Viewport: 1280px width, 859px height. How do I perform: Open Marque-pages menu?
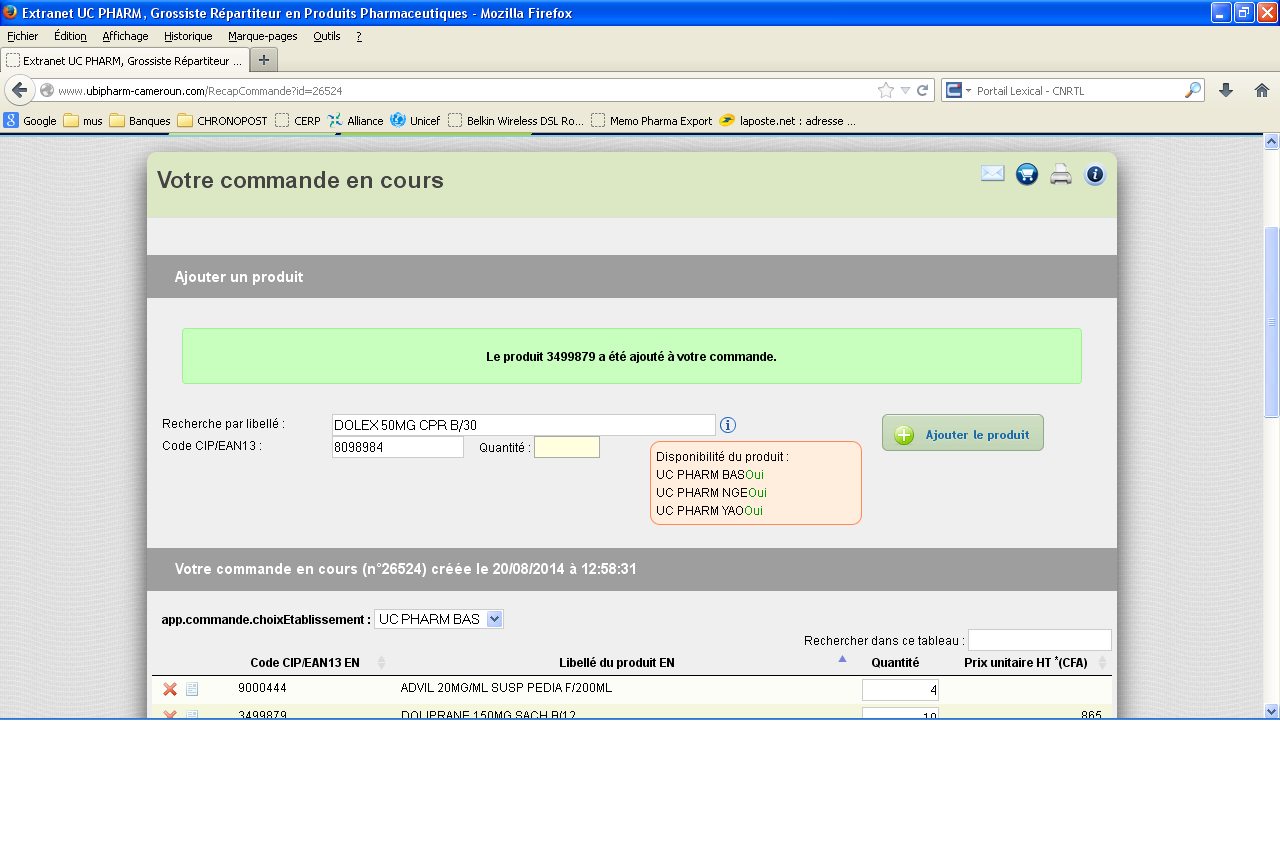[262, 36]
